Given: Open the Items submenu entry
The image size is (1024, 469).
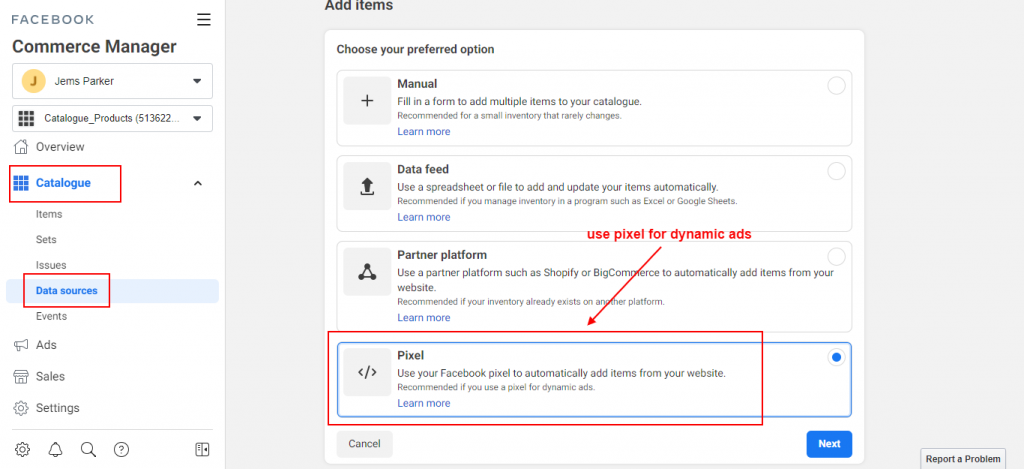Looking at the screenshot, I should (49, 214).
